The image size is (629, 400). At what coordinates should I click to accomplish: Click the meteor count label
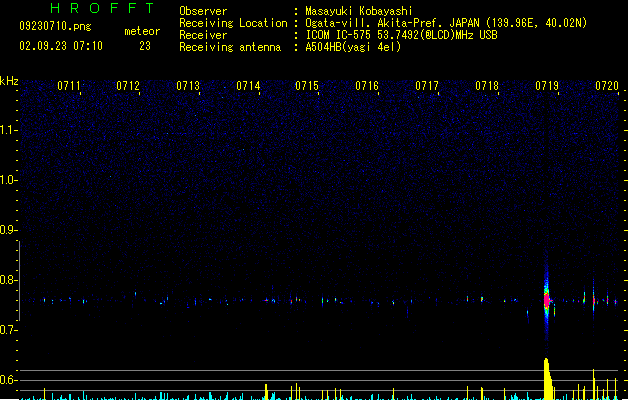[x=142, y=31]
